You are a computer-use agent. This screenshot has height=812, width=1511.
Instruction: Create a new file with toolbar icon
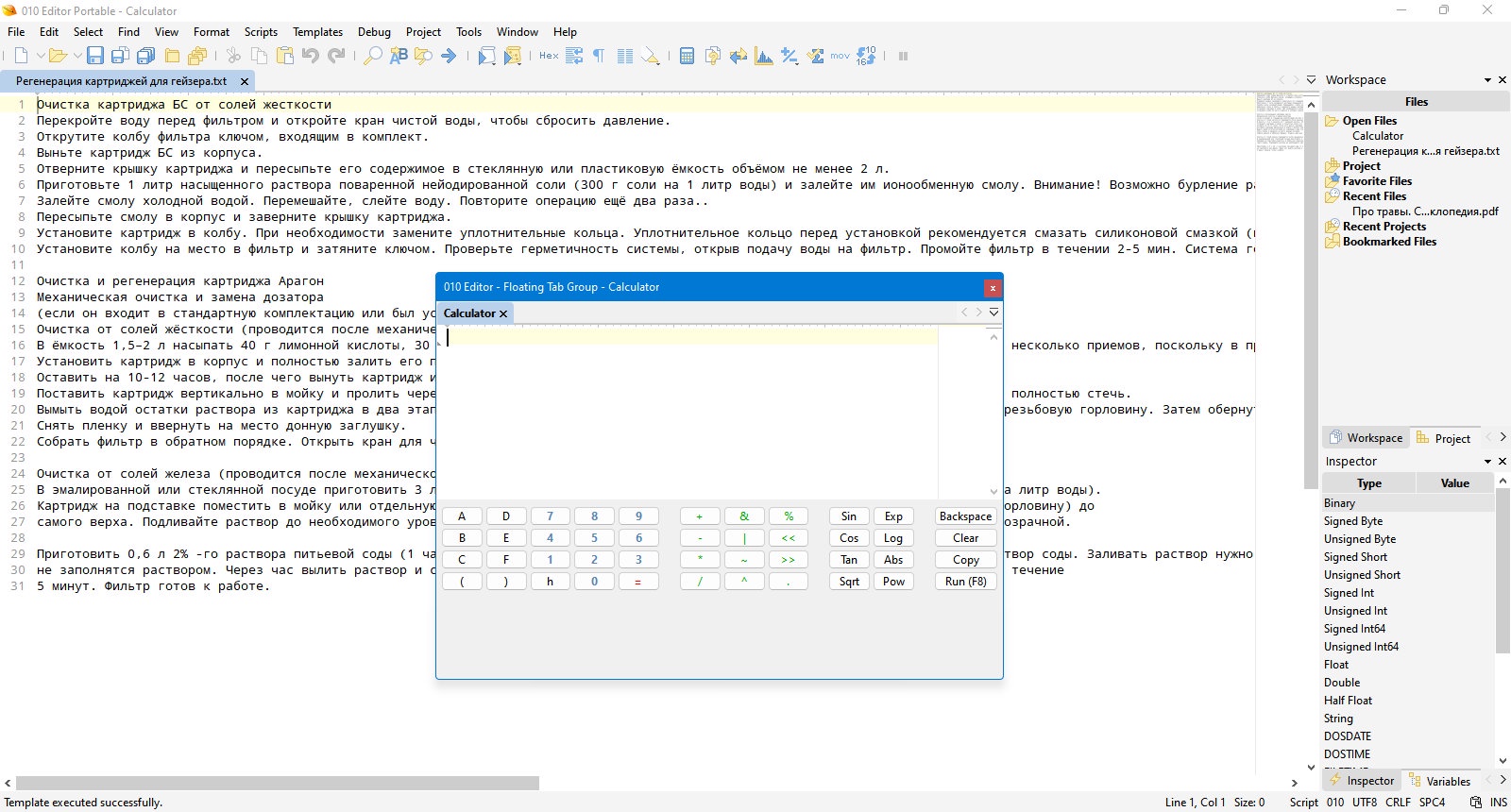pyautogui.click(x=22, y=56)
